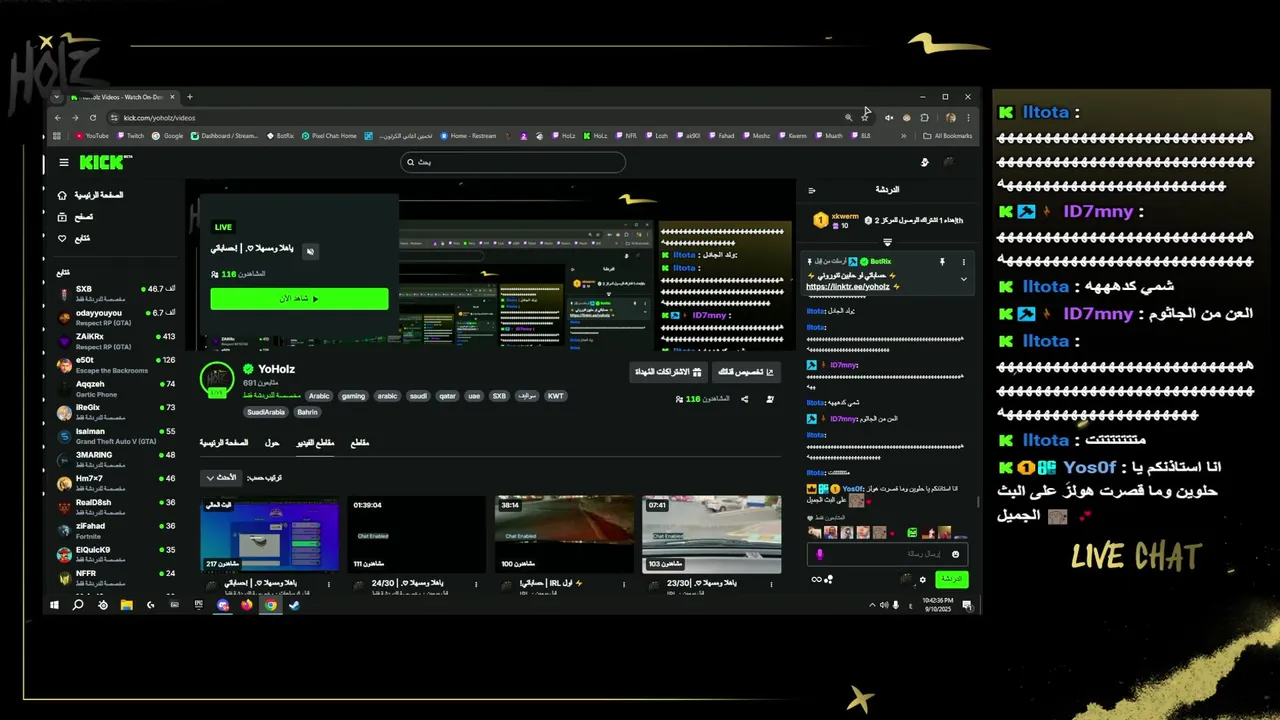Expand the hidden bookmarks overflow chevron

(x=904, y=136)
